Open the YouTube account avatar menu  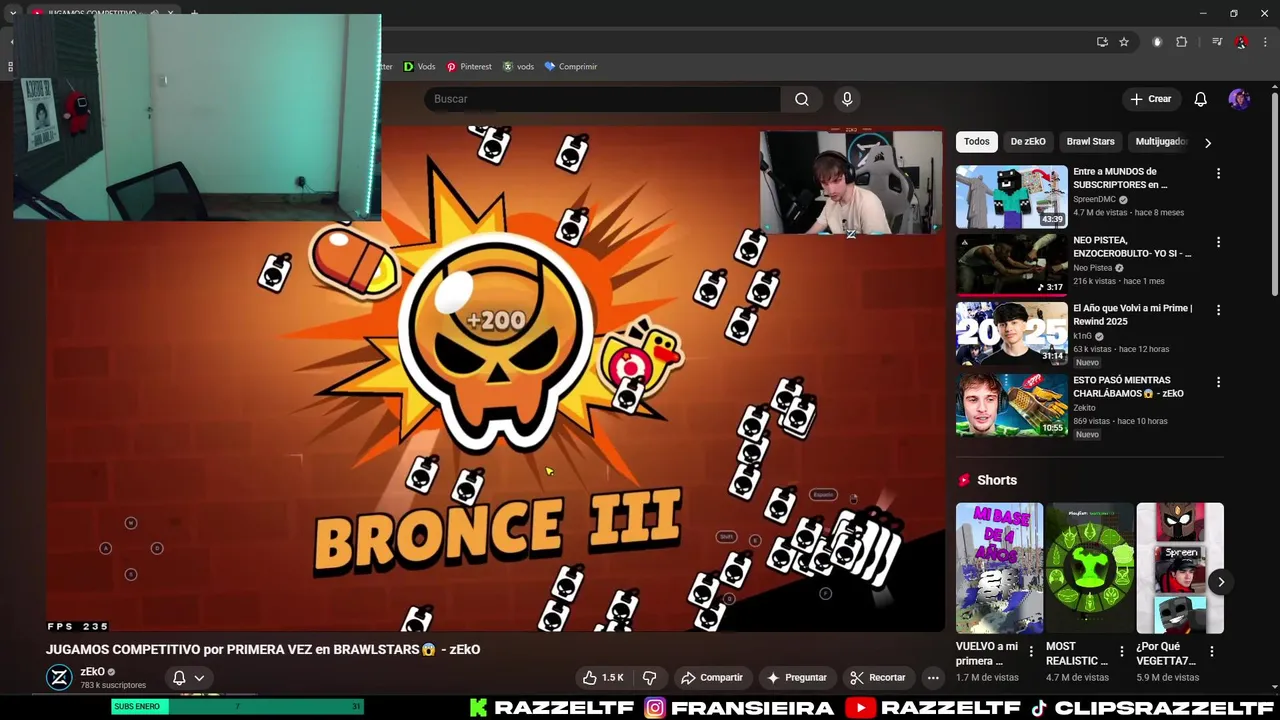(1239, 99)
